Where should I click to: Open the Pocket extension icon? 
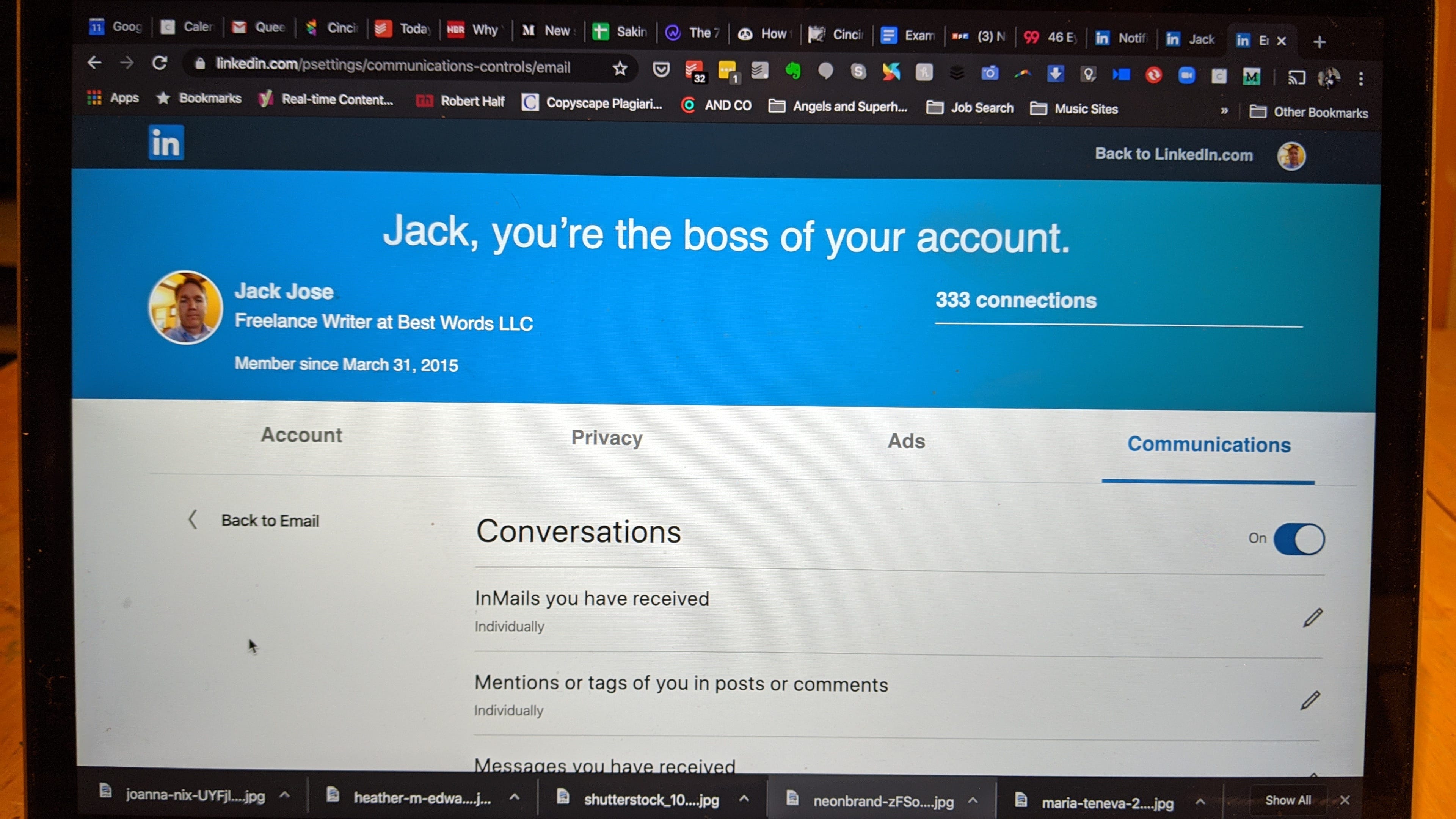(x=661, y=69)
